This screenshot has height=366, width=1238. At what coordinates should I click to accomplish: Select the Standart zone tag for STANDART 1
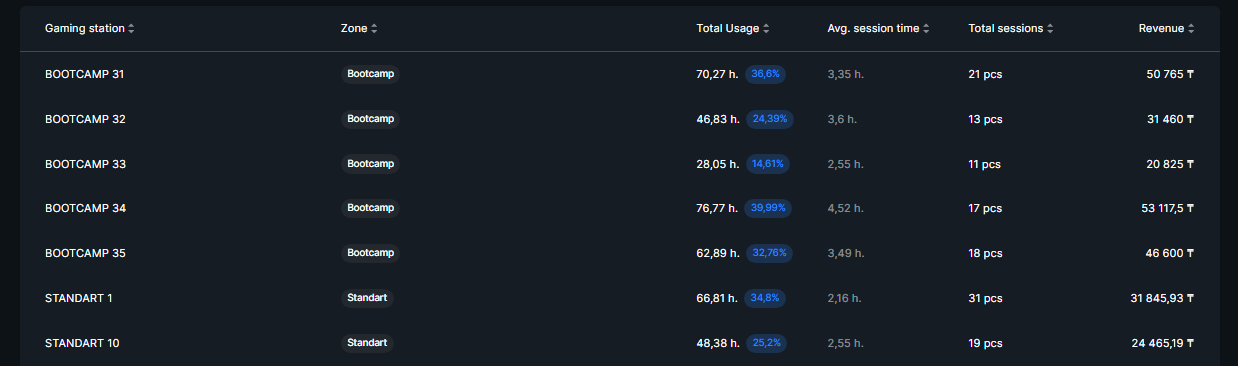367,298
